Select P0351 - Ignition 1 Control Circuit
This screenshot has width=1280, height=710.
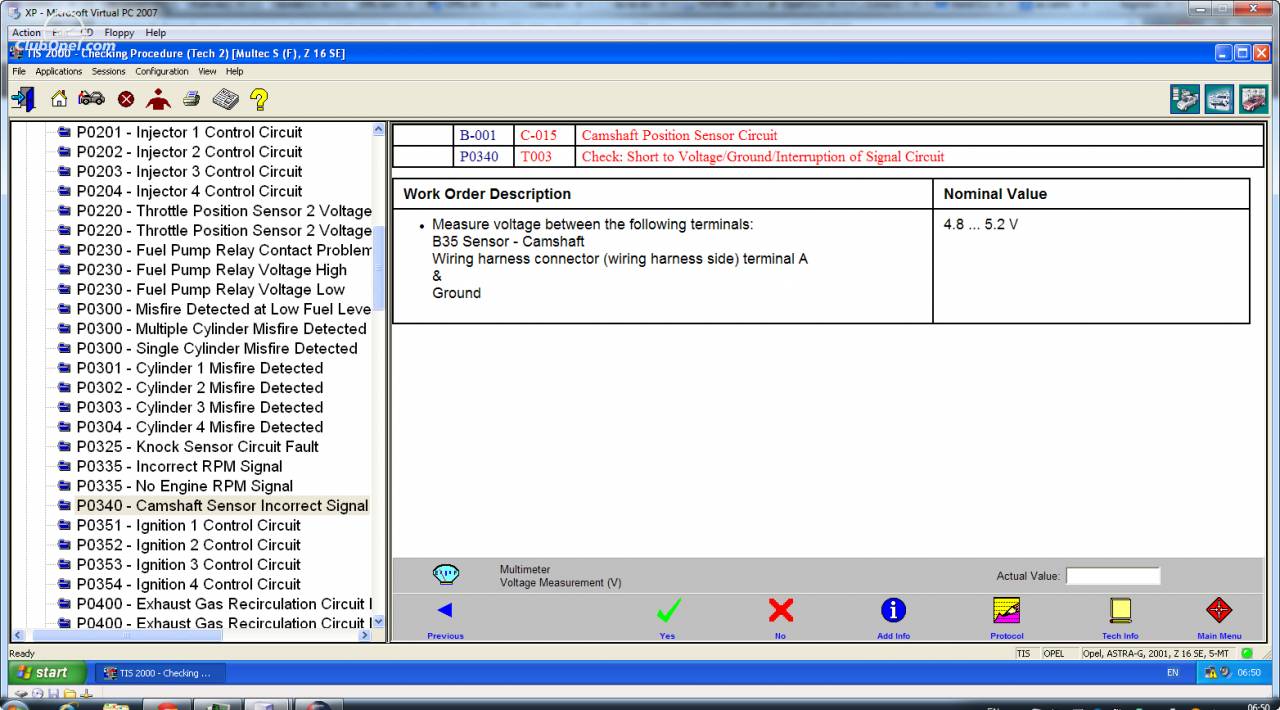click(189, 525)
